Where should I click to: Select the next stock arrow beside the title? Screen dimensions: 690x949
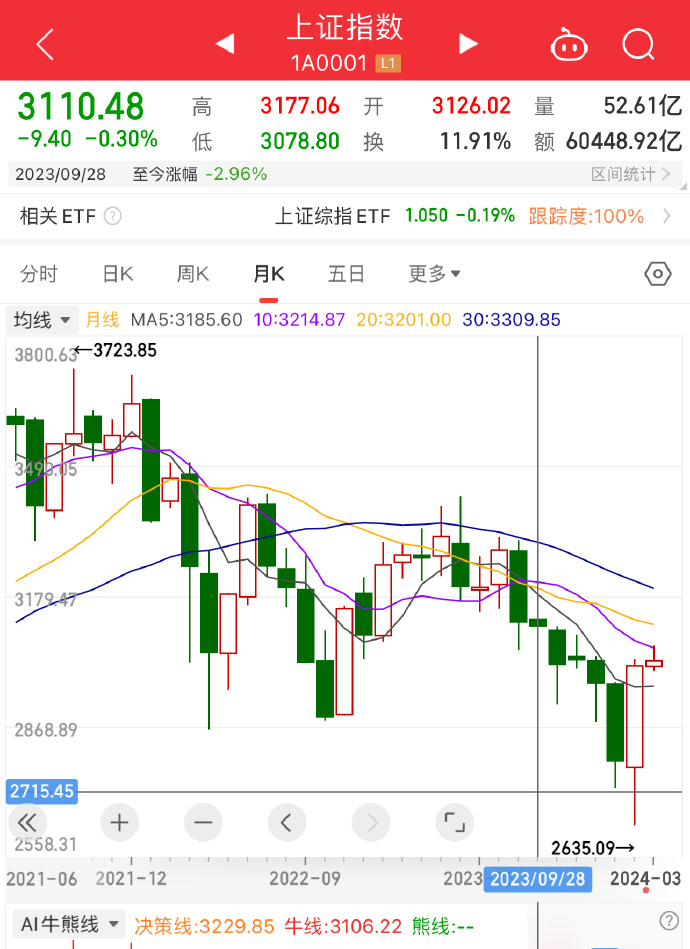click(466, 42)
